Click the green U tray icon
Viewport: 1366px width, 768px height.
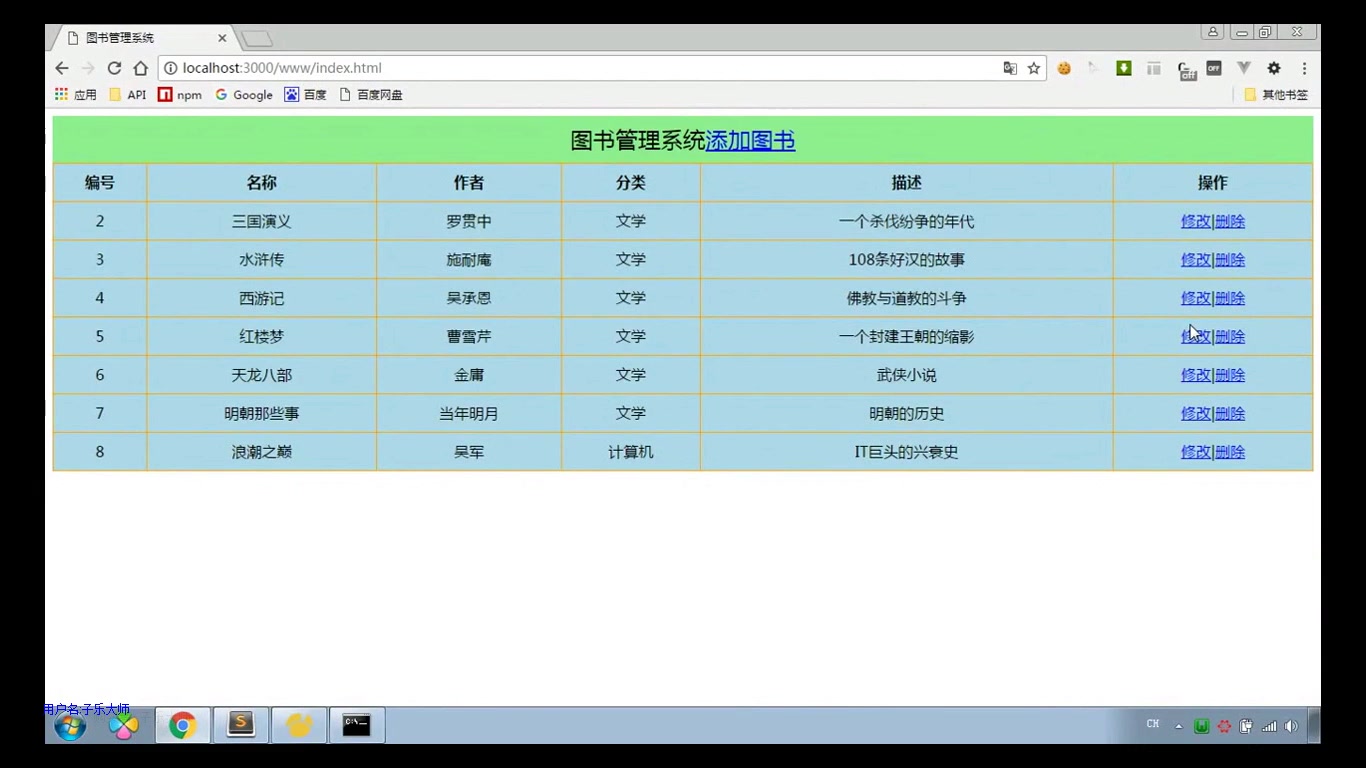coord(1202,726)
